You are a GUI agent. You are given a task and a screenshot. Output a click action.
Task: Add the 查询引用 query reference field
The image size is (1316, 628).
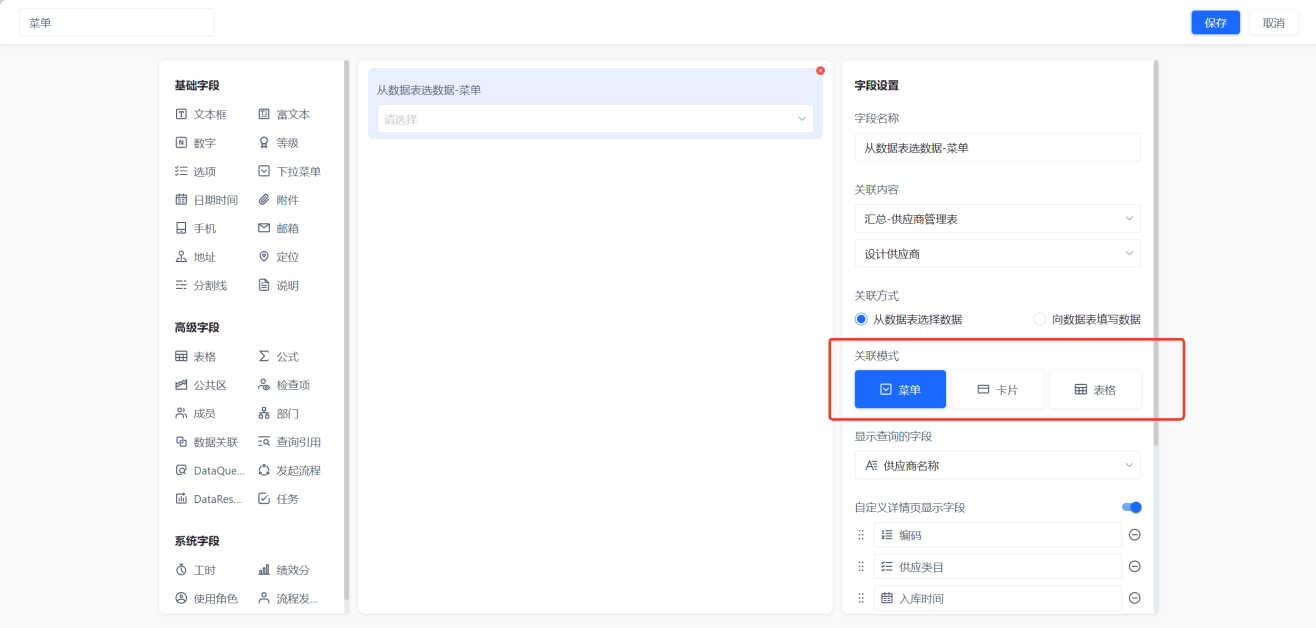(290, 442)
